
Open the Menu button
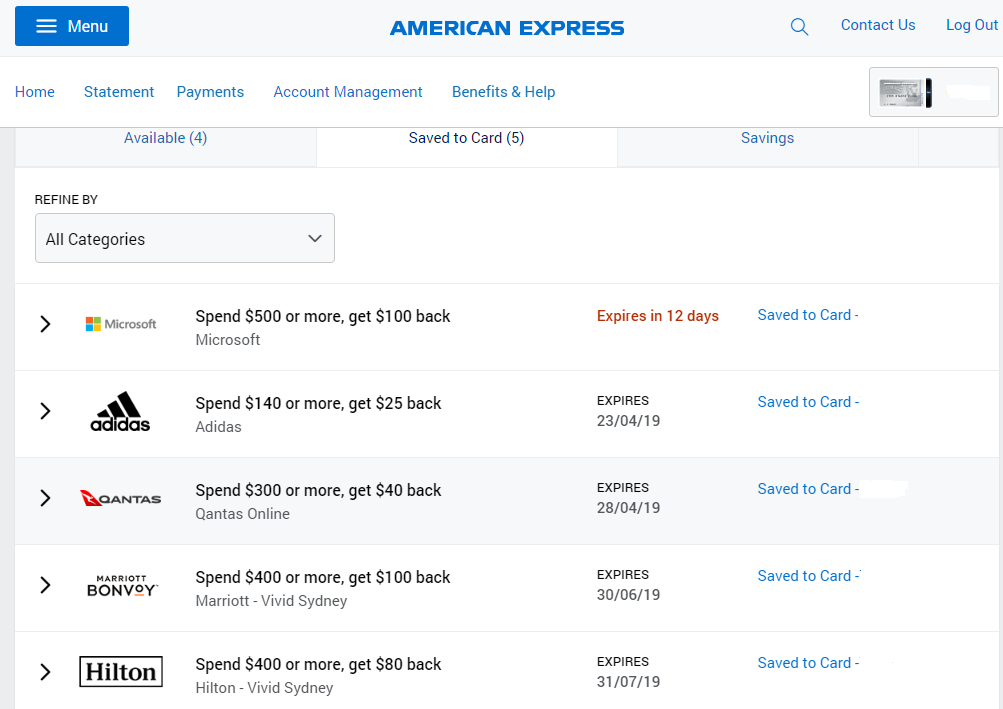(x=72, y=26)
